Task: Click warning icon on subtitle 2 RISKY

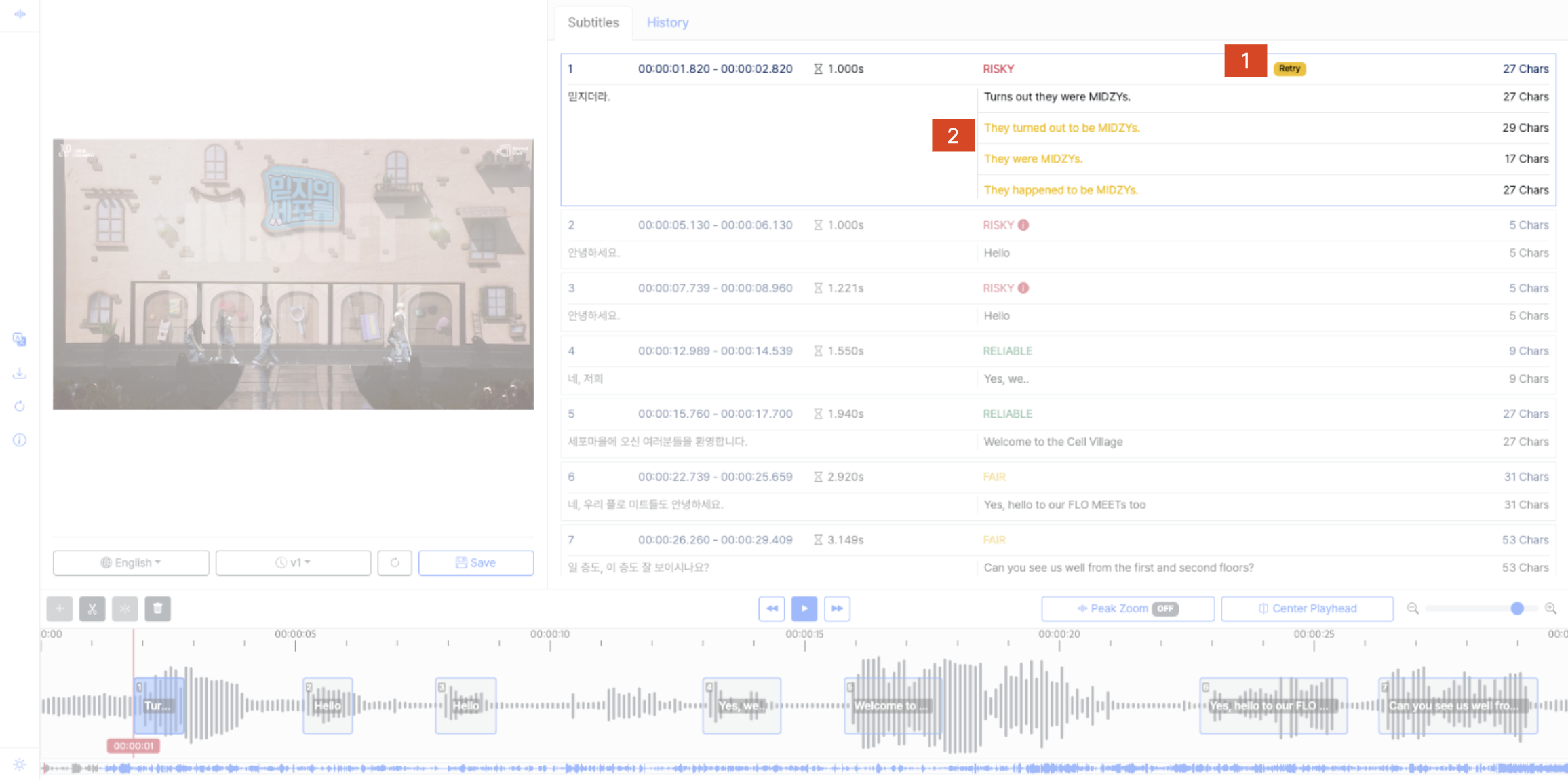Action: tap(1023, 225)
